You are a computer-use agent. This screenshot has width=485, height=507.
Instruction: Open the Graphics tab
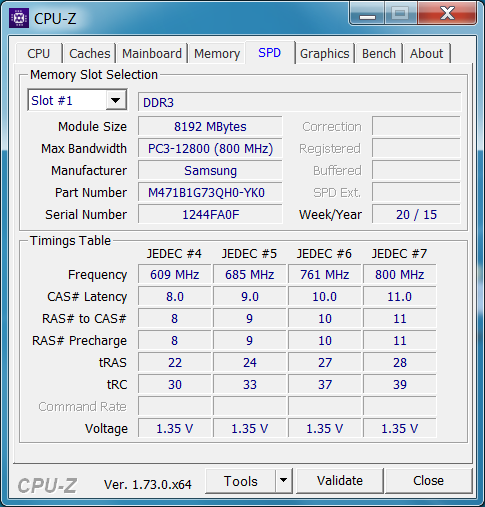[325, 53]
